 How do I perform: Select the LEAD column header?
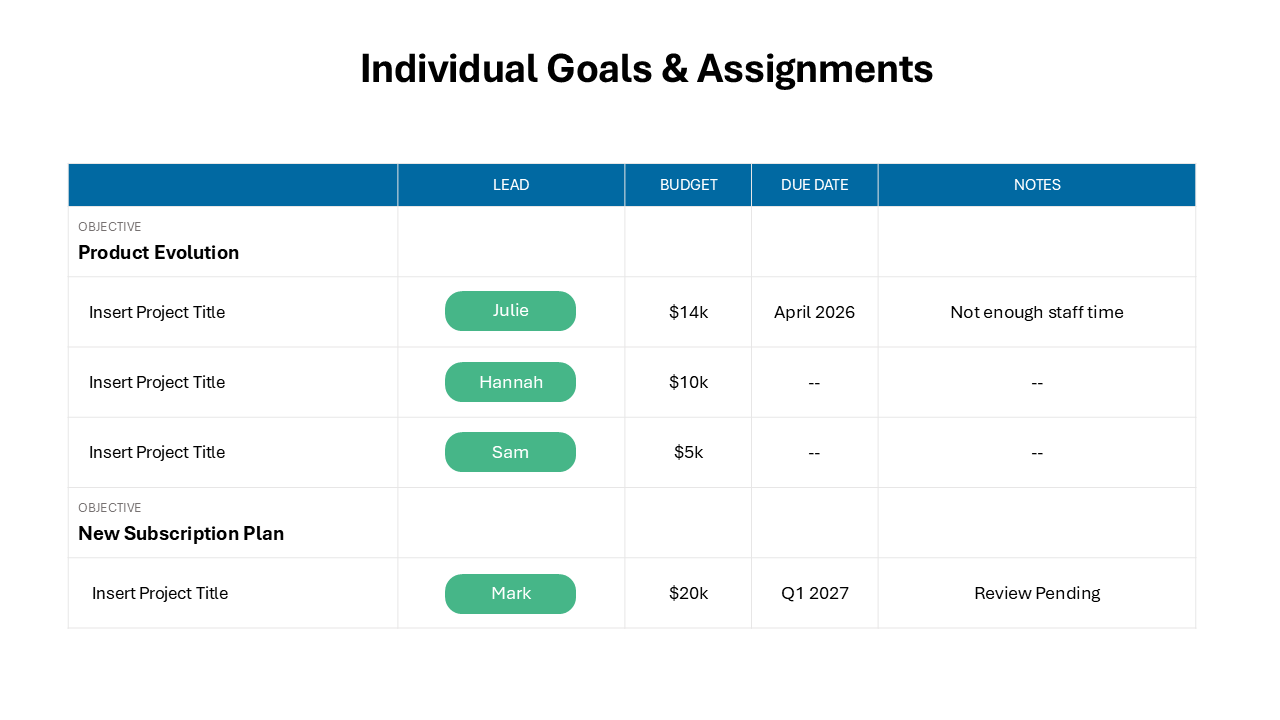511,185
